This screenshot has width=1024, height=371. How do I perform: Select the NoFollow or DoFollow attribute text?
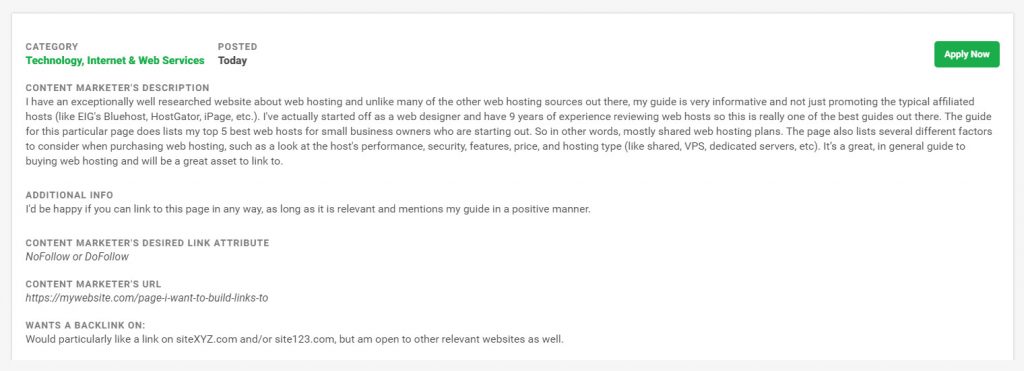tap(77, 257)
